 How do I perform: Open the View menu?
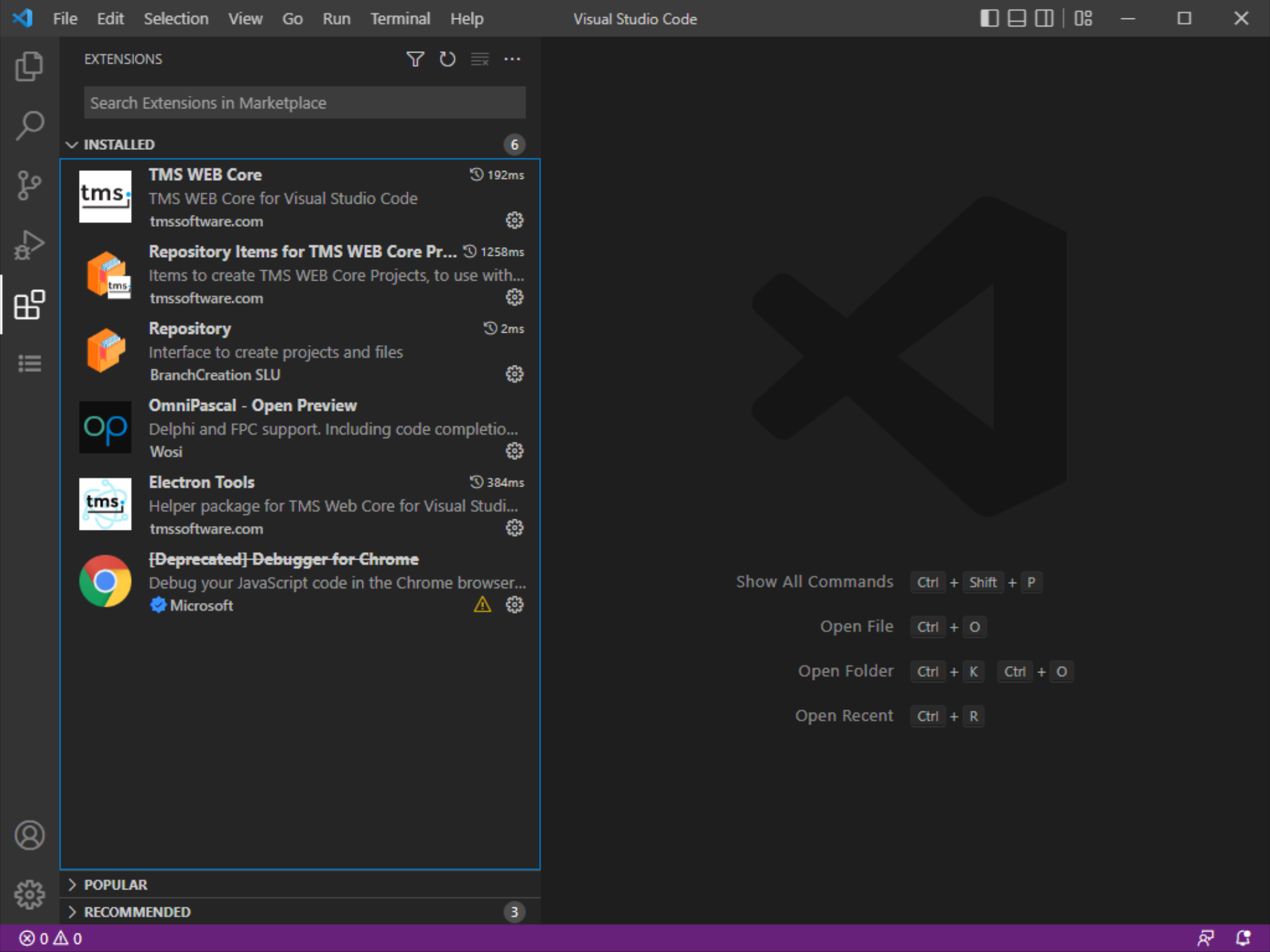tap(245, 18)
